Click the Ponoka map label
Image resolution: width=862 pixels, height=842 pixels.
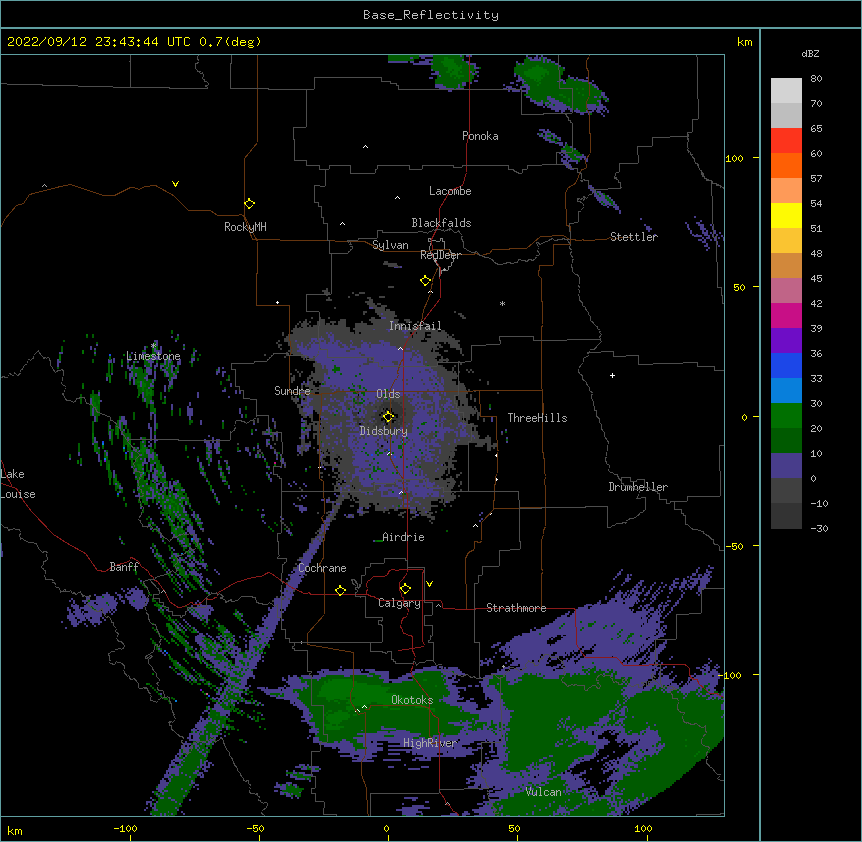coord(480,136)
